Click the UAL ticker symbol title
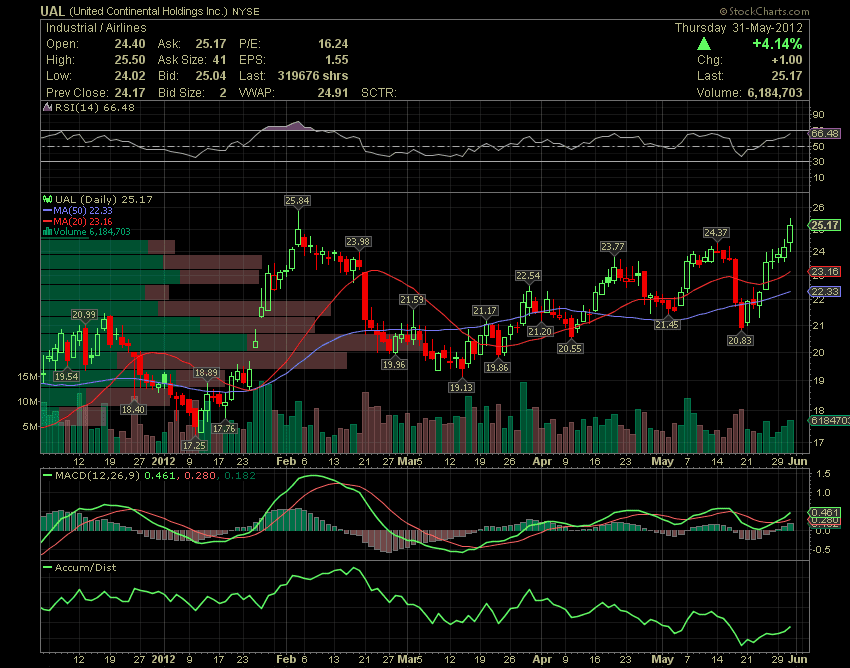Viewport: 850px width, 668px height. [x=53, y=11]
